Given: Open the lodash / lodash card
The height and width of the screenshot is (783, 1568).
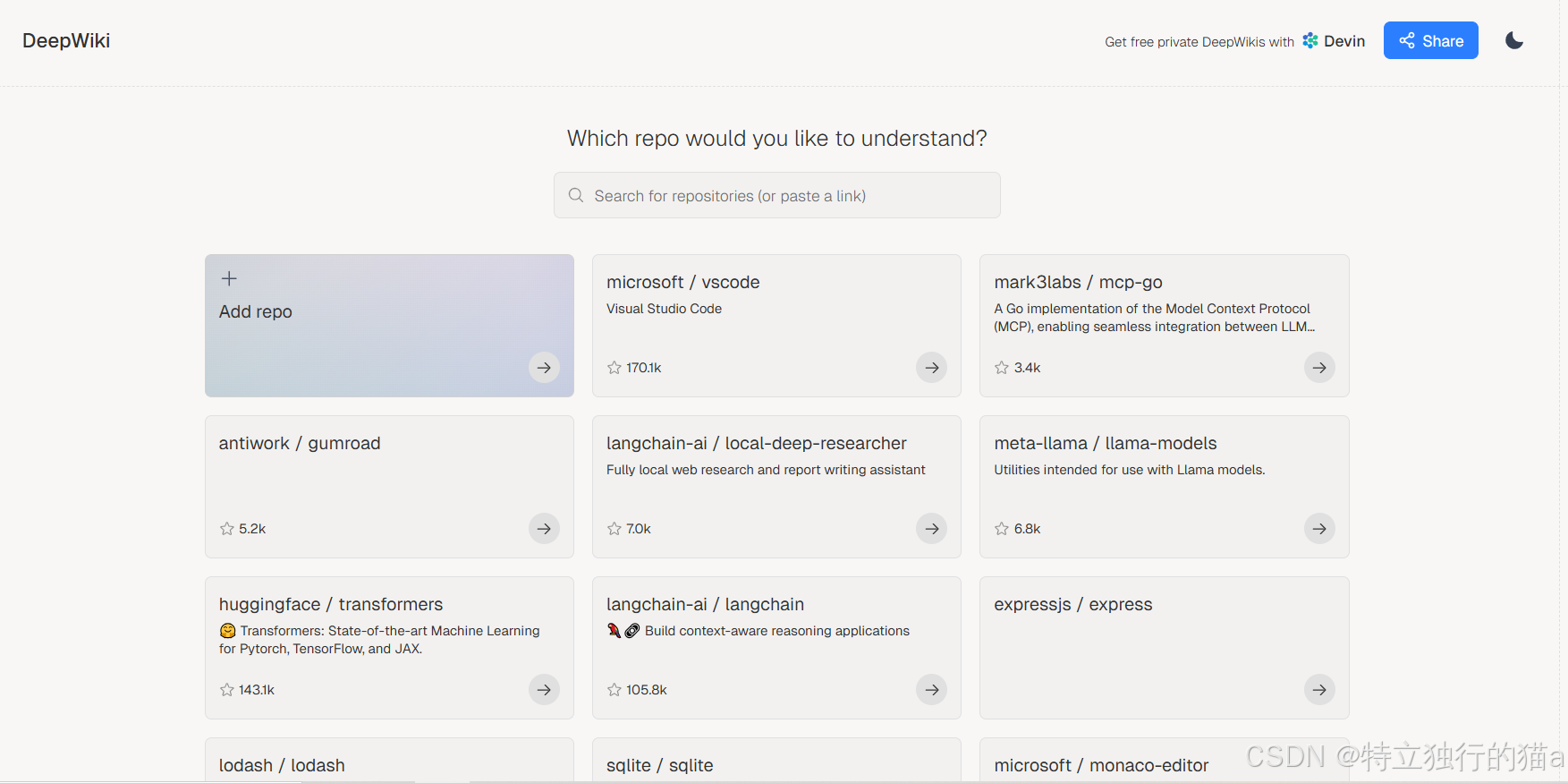Looking at the screenshot, I should point(389,761).
